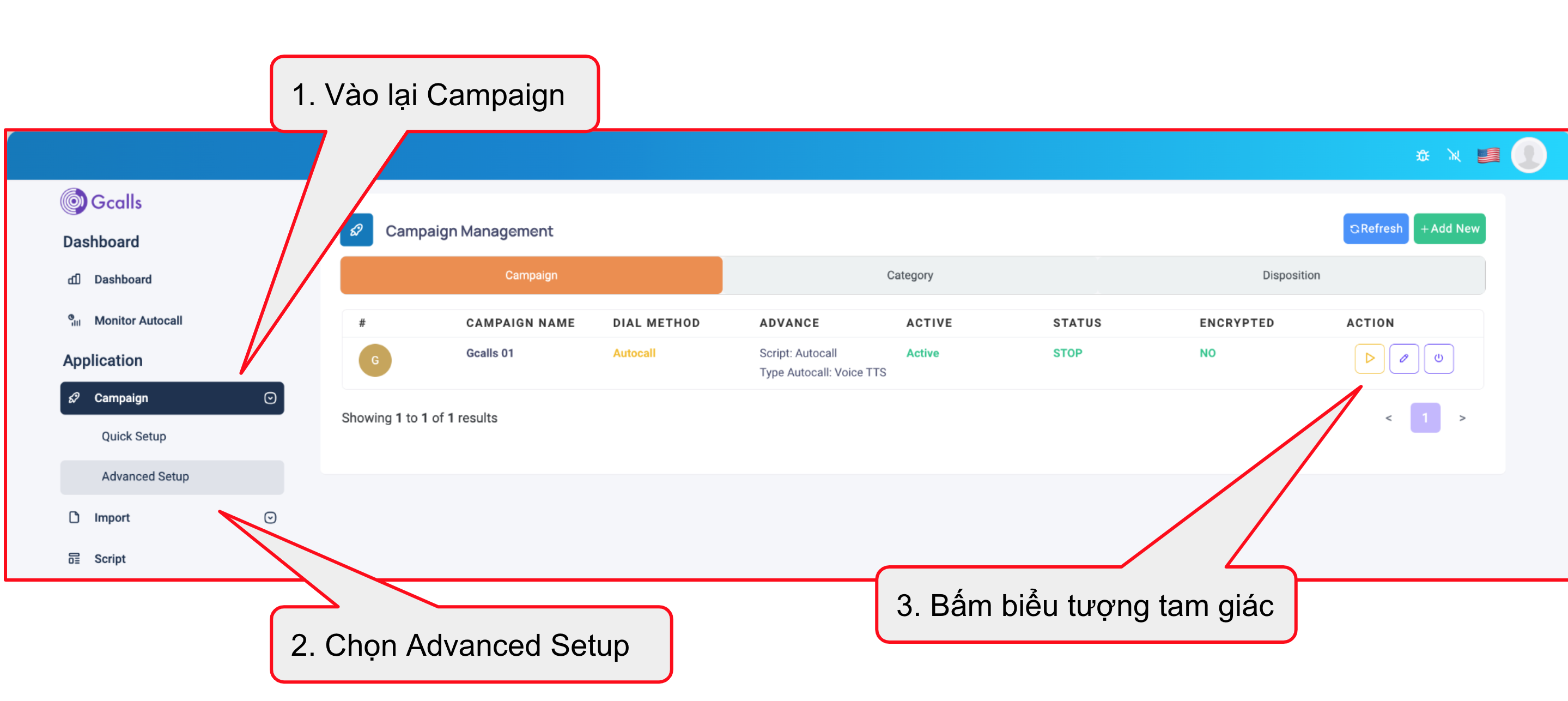1568x701 pixels.
Task: Switch to the Category tab
Action: tap(909, 275)
